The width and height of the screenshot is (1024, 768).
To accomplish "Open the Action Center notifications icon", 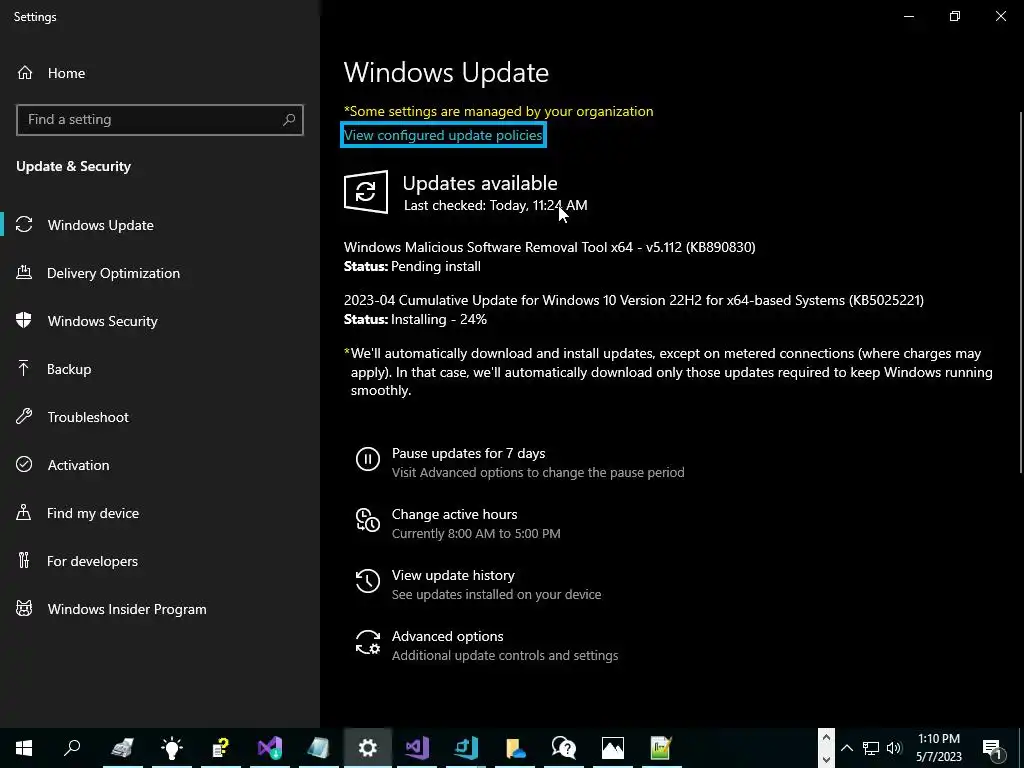I will [x=993, y=748].
